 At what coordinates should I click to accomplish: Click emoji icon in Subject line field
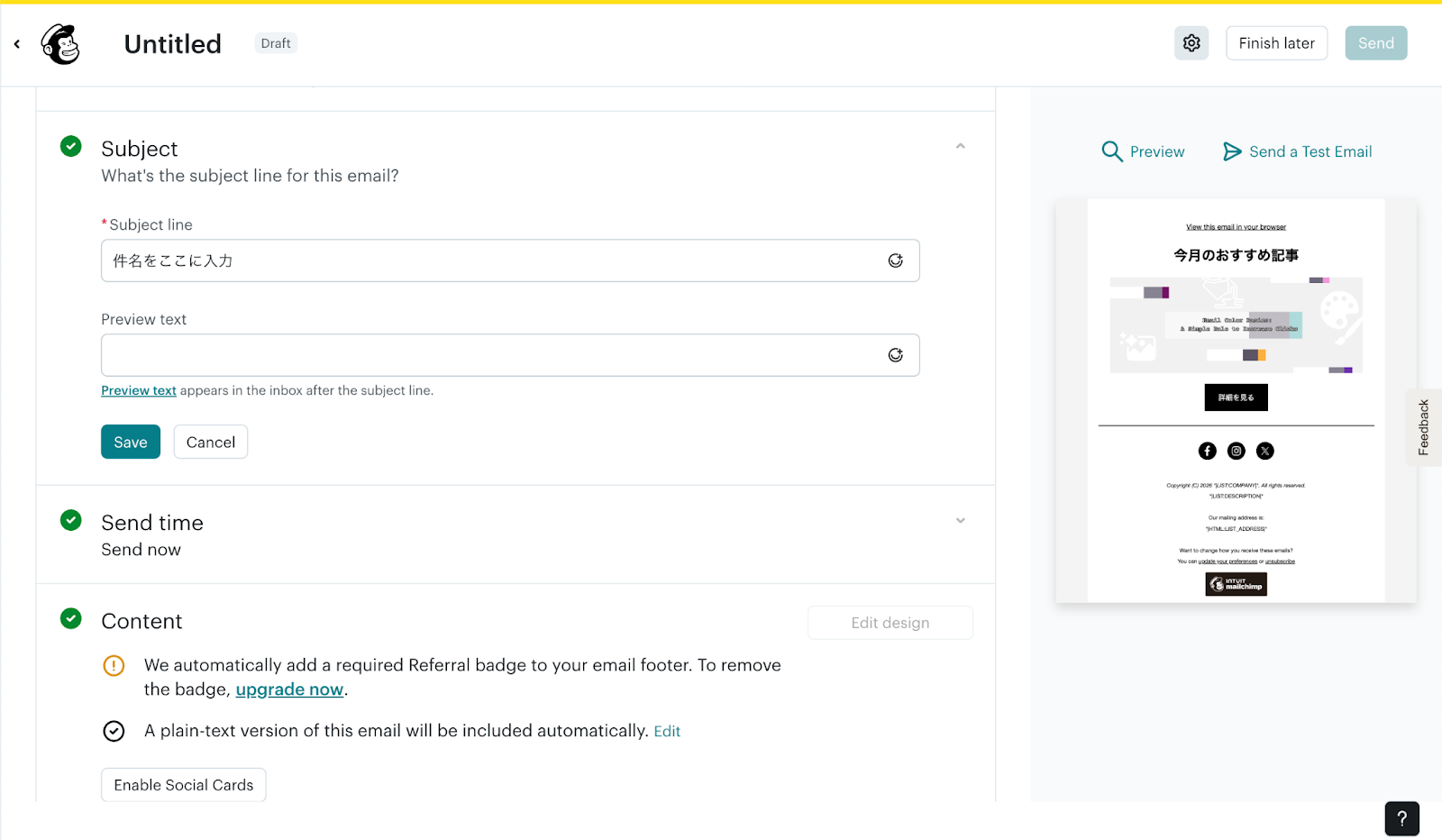point(895,260)
